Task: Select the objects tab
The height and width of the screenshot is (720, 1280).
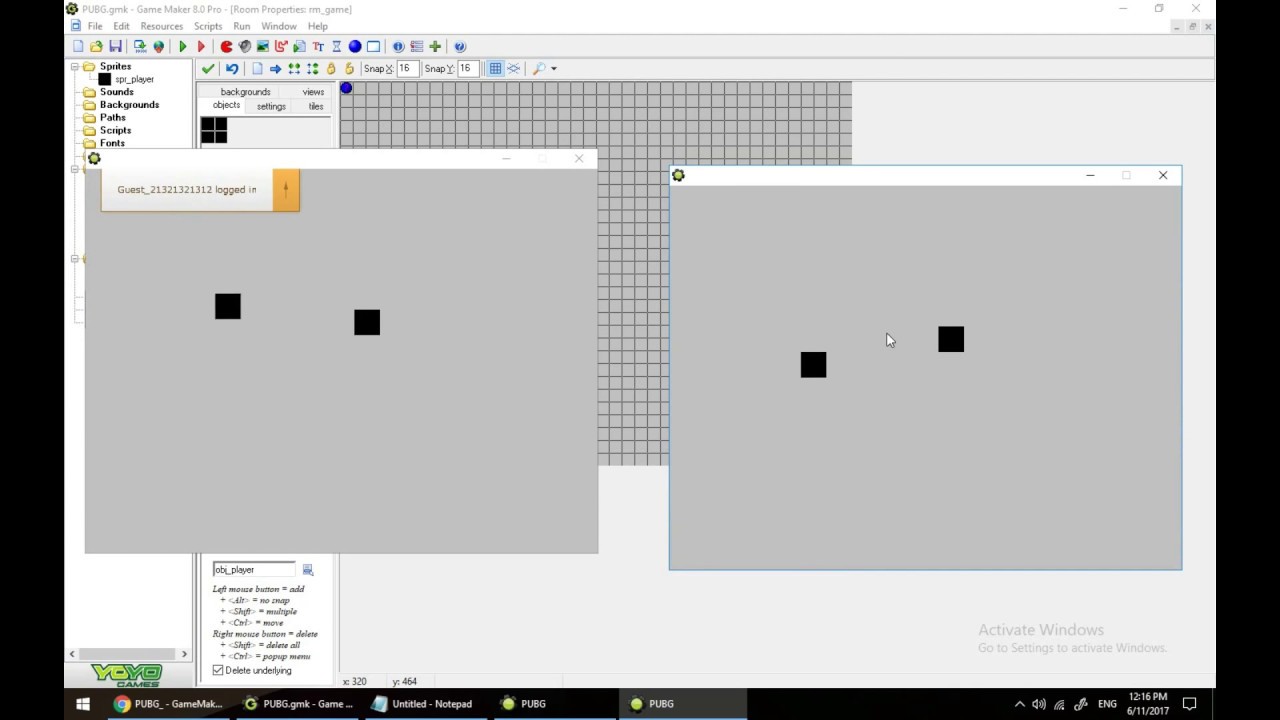Action: 226,106
